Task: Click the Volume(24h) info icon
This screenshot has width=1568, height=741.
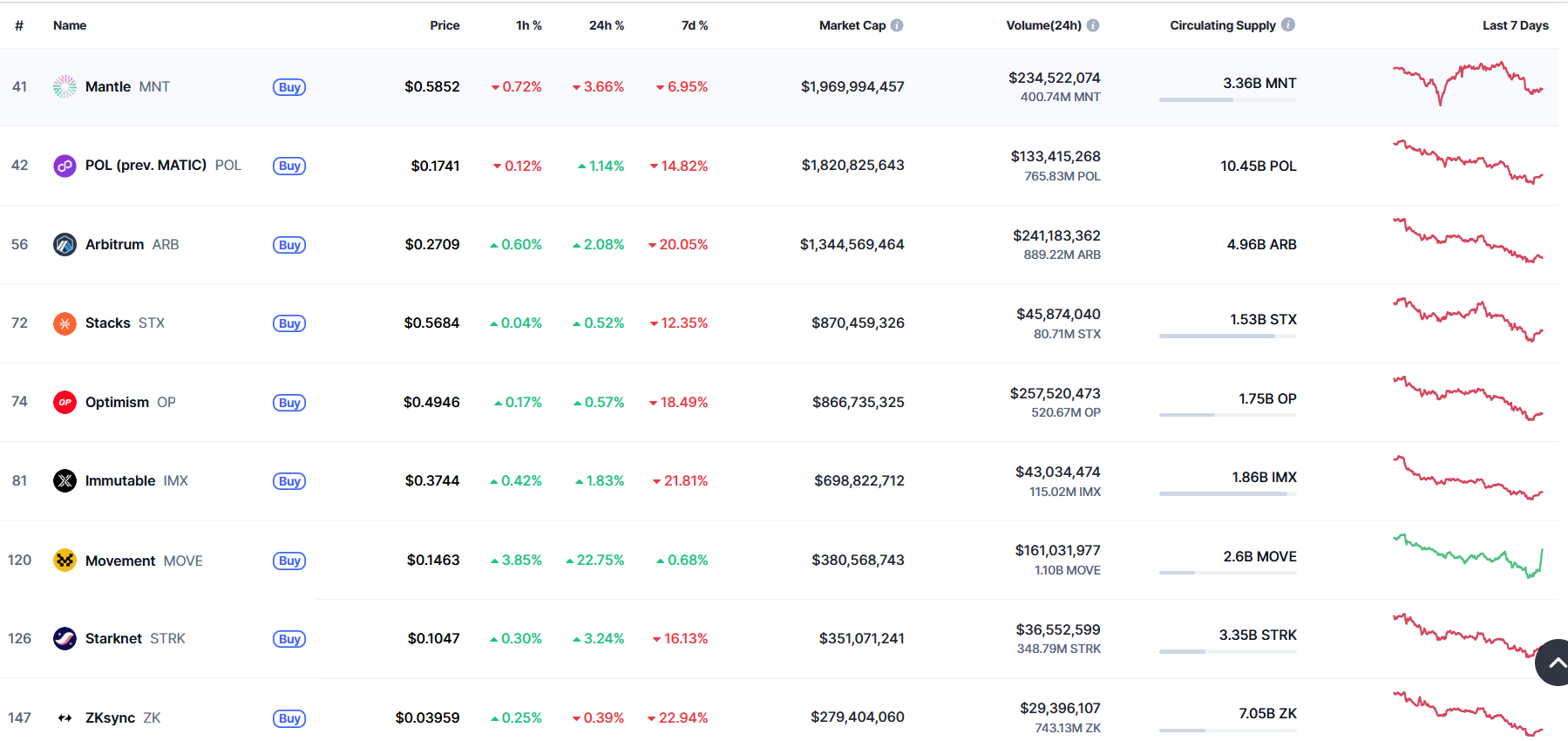Action: click(x=1093, y=25)
